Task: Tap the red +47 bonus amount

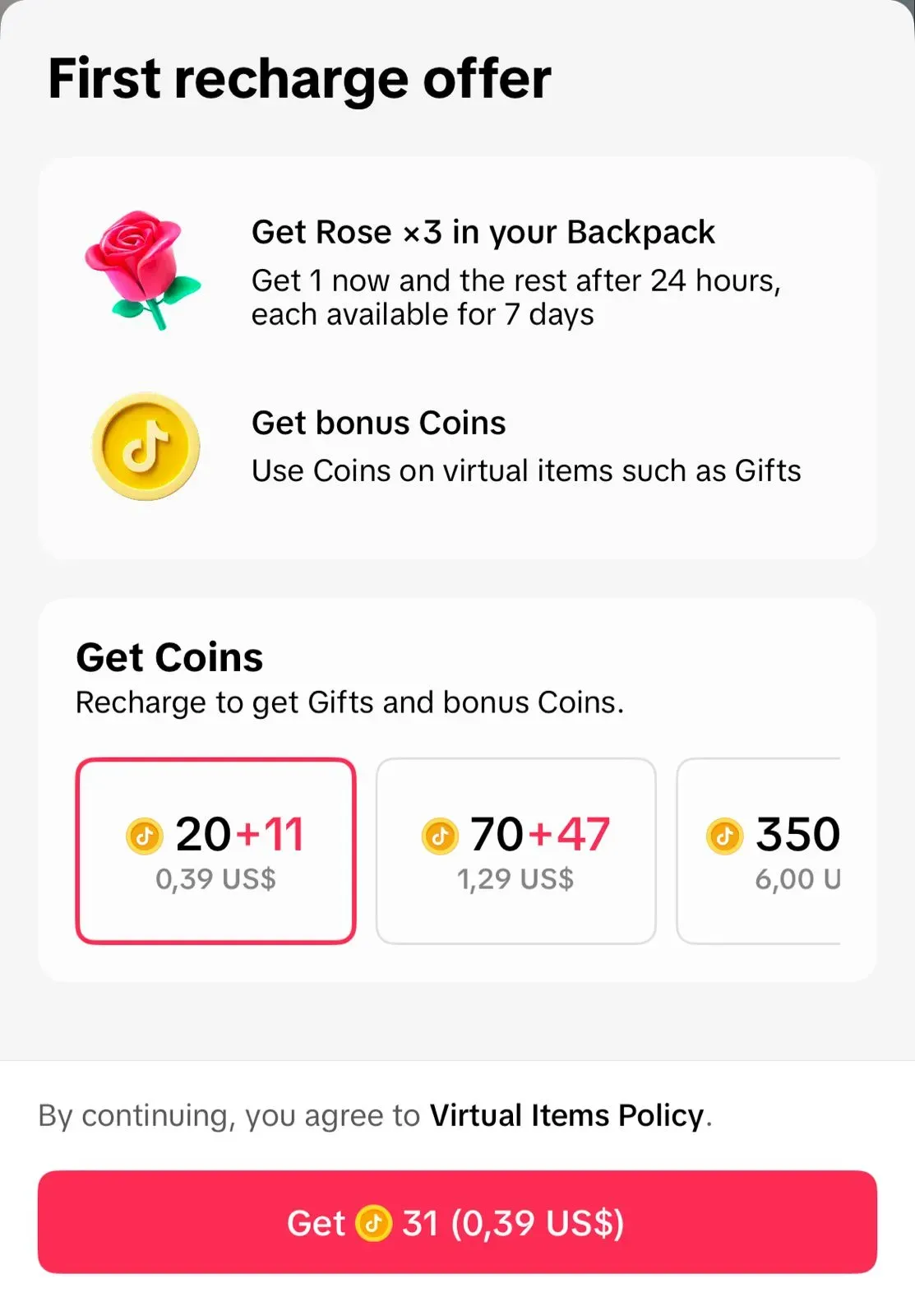Action: [569, 834]
